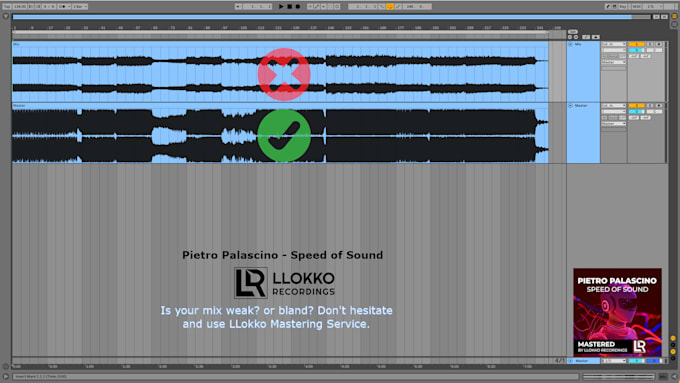680x383 pixels.
Task: Set Master audio track monitor to Auto
Action: click(613, 118)
